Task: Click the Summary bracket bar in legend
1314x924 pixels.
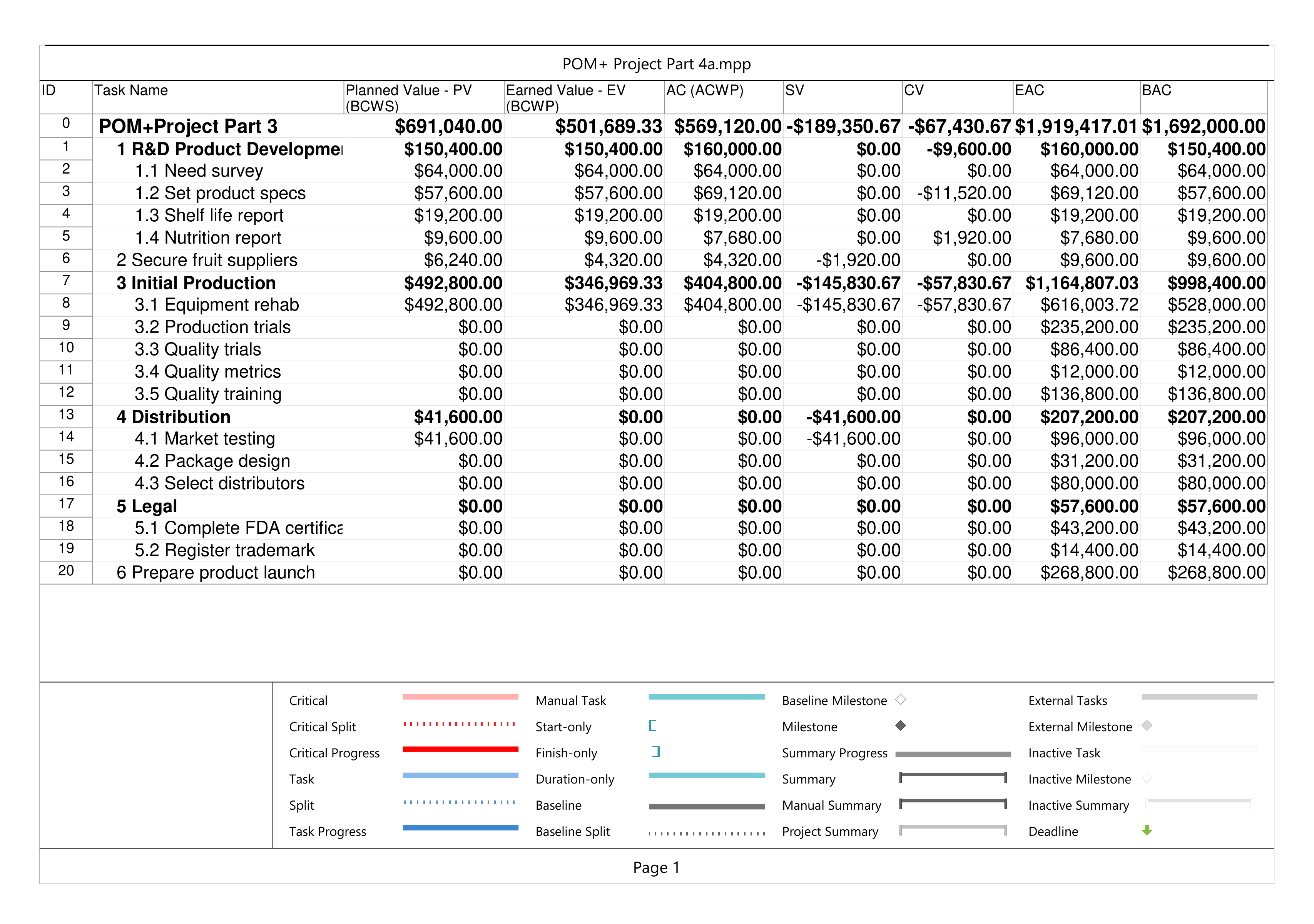Action: [x=953, y=777]
